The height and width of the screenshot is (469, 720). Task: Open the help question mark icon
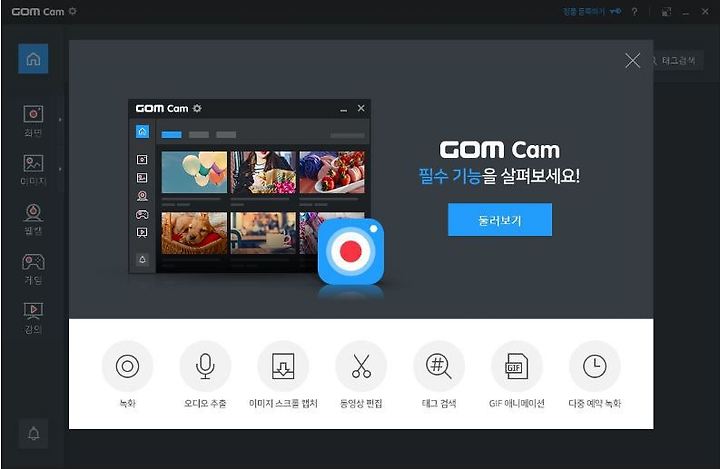click(x=635, y=11)
